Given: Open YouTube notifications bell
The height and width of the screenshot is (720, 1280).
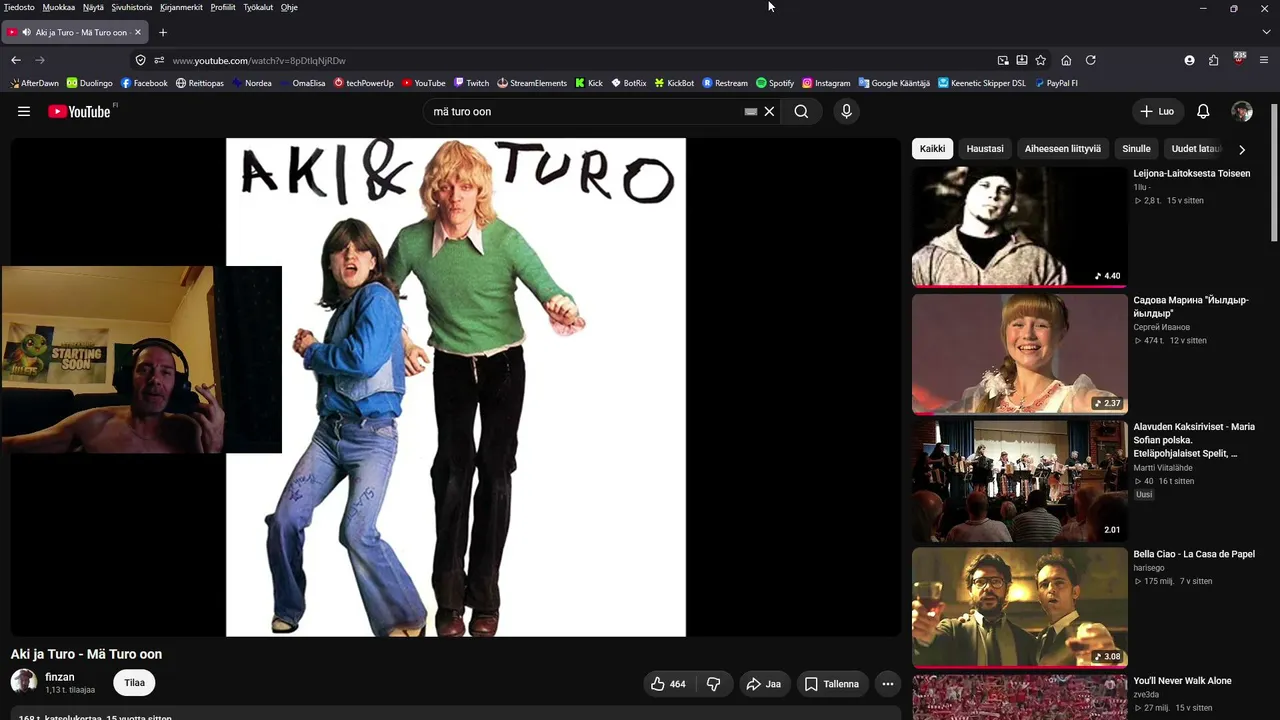Looking at the screenshot, I should tap(1203, 111).
